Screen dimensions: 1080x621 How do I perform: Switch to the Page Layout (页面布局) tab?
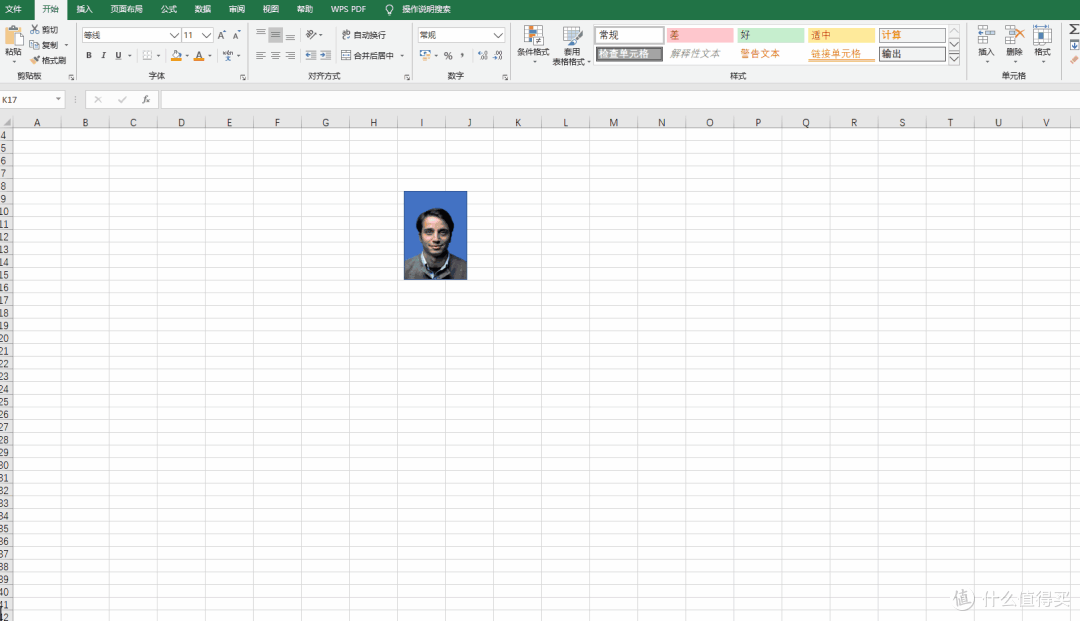click(x=126, y=9)
